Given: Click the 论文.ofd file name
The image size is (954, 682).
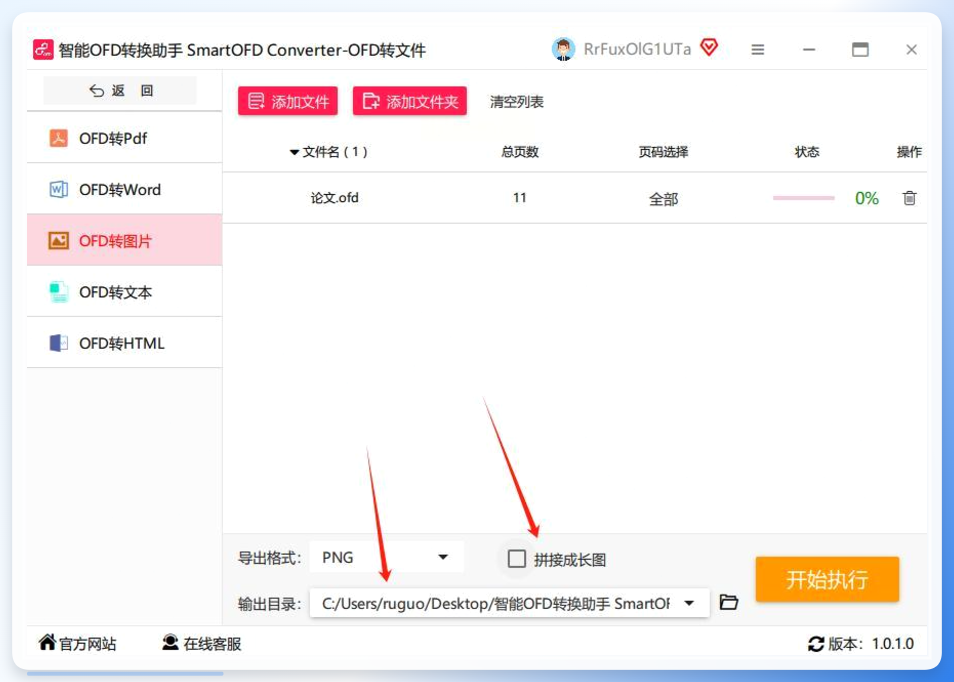Looking at the screenshot, I should tap(335, 198).
